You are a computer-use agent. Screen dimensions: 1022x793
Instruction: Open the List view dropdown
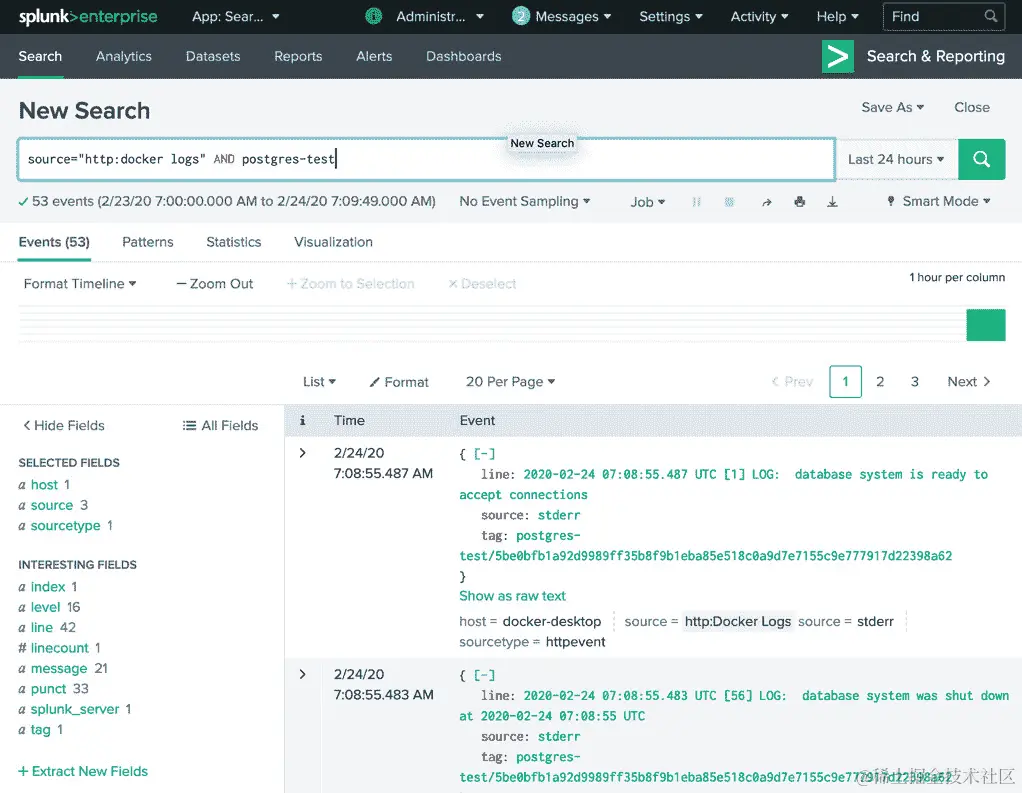point(319,382)
